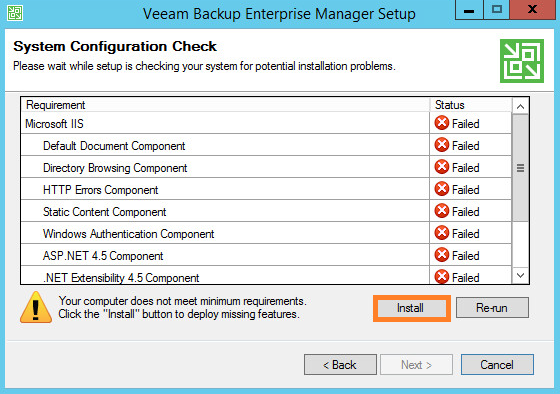
Task: Click the scroll up arrow of requirements list
Action: tap(520, 106)
